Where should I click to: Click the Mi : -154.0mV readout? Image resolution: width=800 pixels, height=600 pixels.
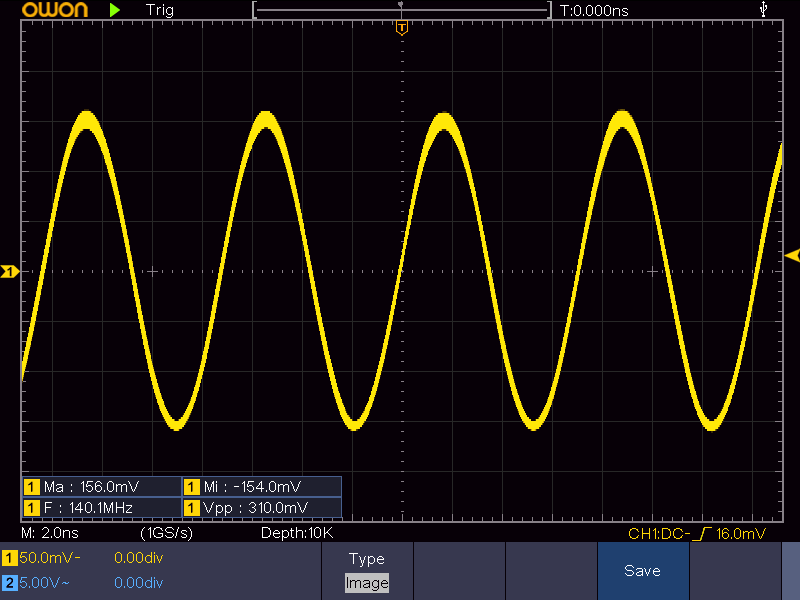[x=253, y=487]
